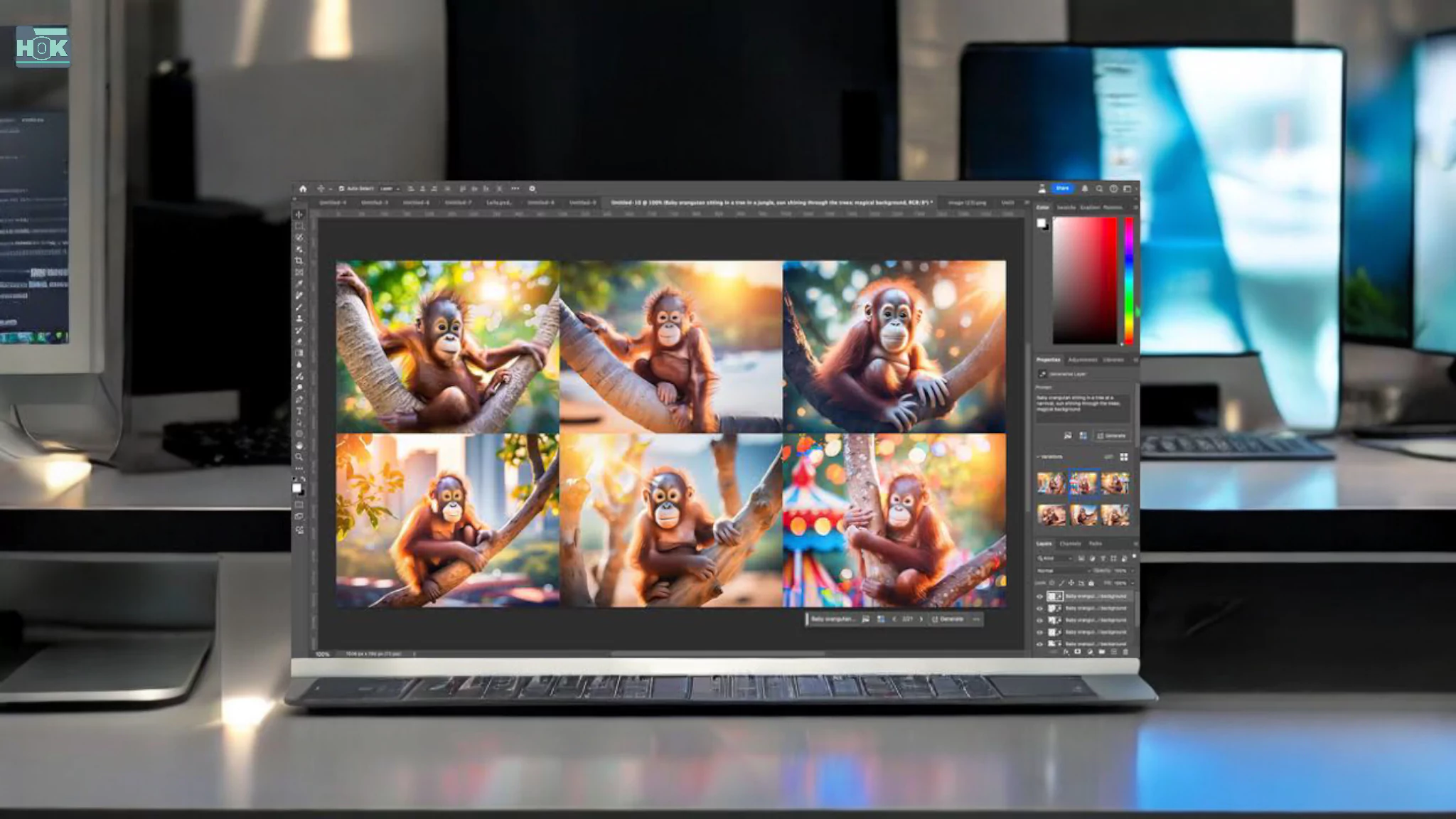Screen dimensions: 1456x819
Task: Select the Move tool in toolbar
Action: pyautogui.click(x=299, y=215)
